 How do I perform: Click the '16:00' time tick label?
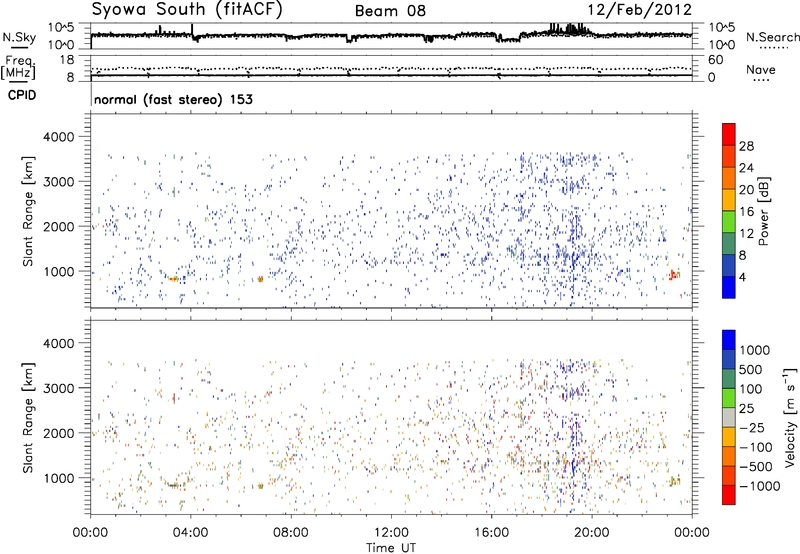pyautogui.click(x=491, y=533)
